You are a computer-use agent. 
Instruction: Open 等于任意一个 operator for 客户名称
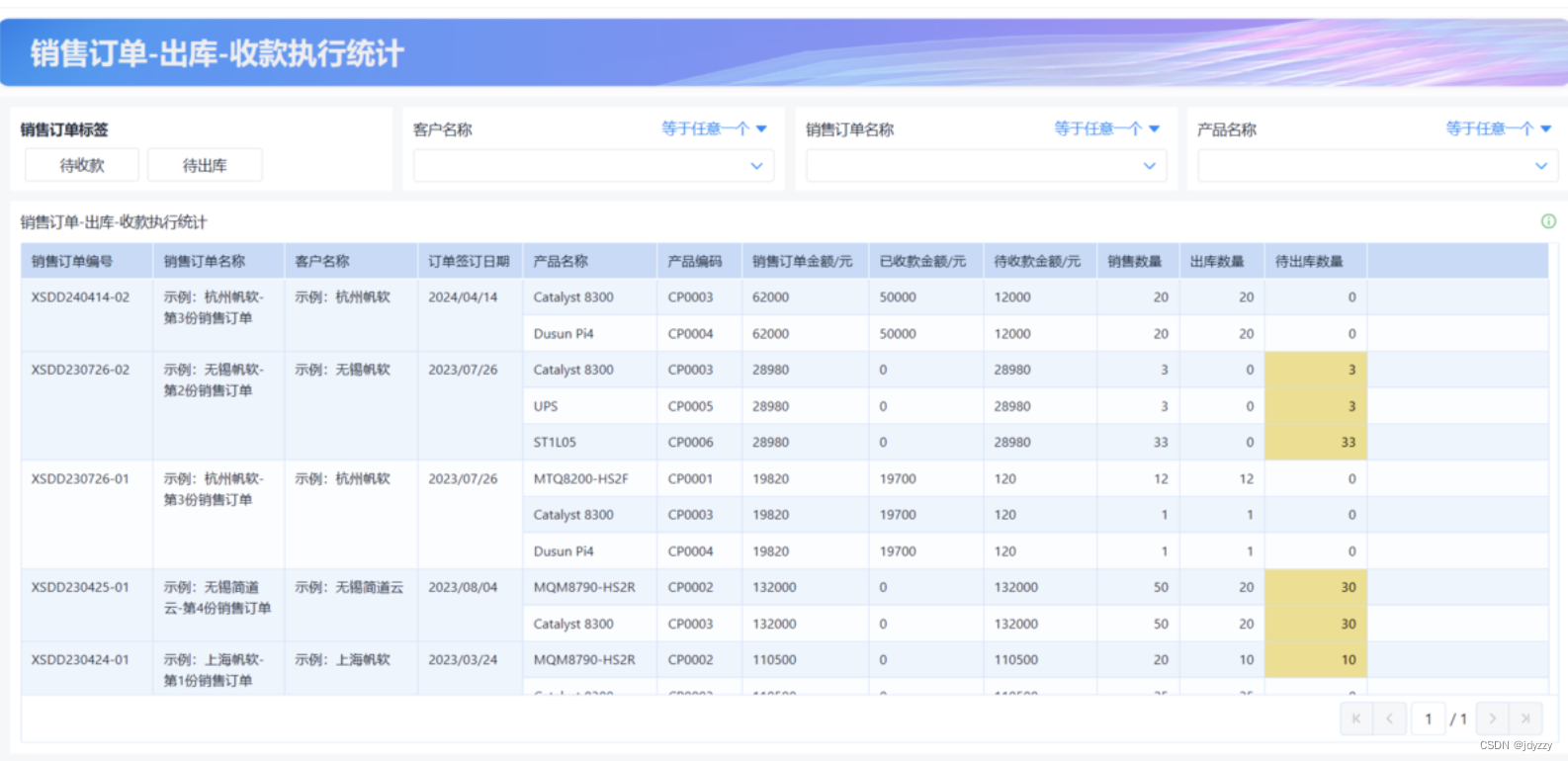click(714, 128)
